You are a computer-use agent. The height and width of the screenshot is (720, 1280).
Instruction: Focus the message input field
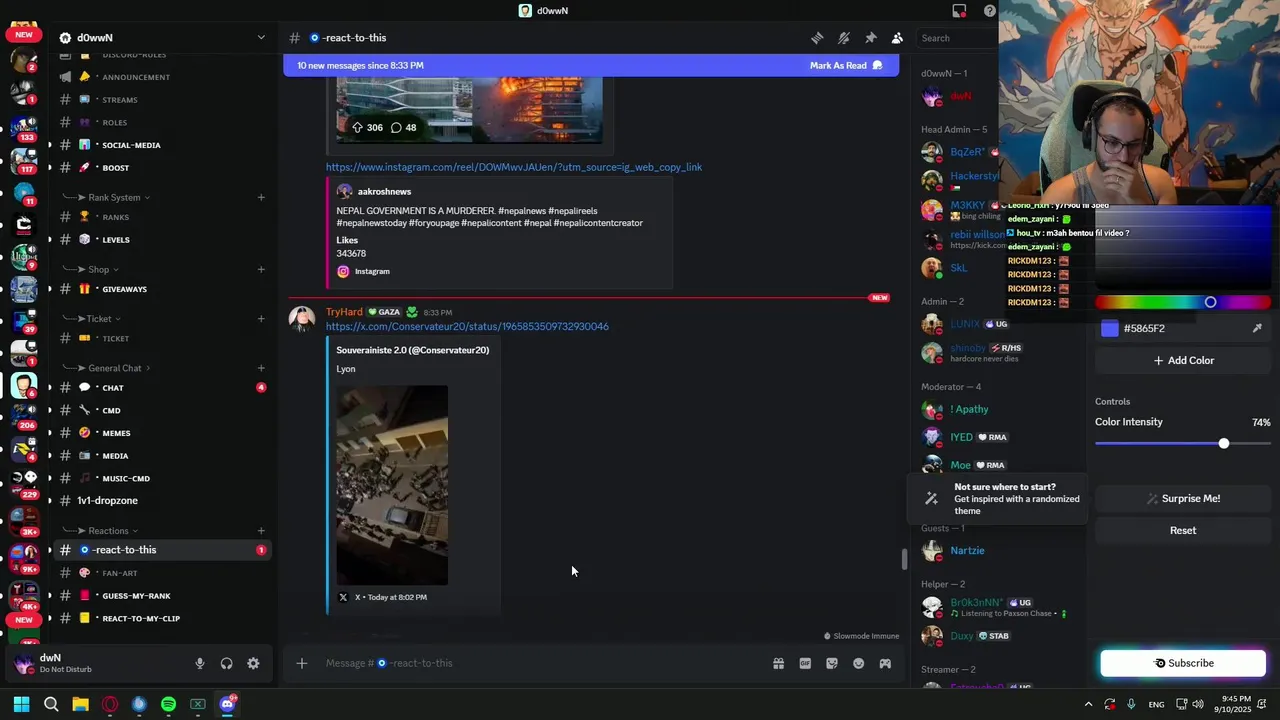pos(540,663)
